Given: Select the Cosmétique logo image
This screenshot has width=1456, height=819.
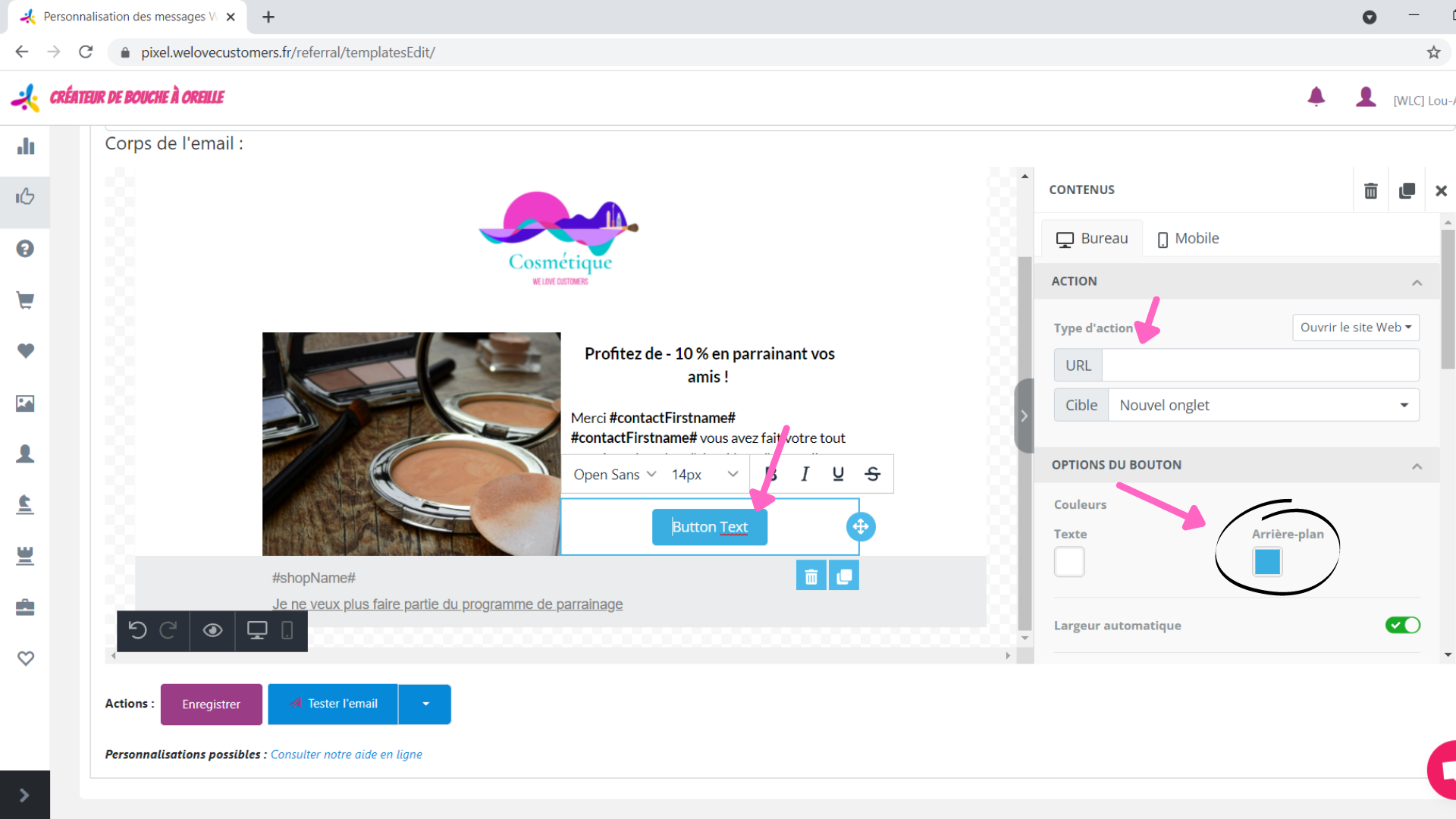Looking at the screenshot, I should coord(560,239).
